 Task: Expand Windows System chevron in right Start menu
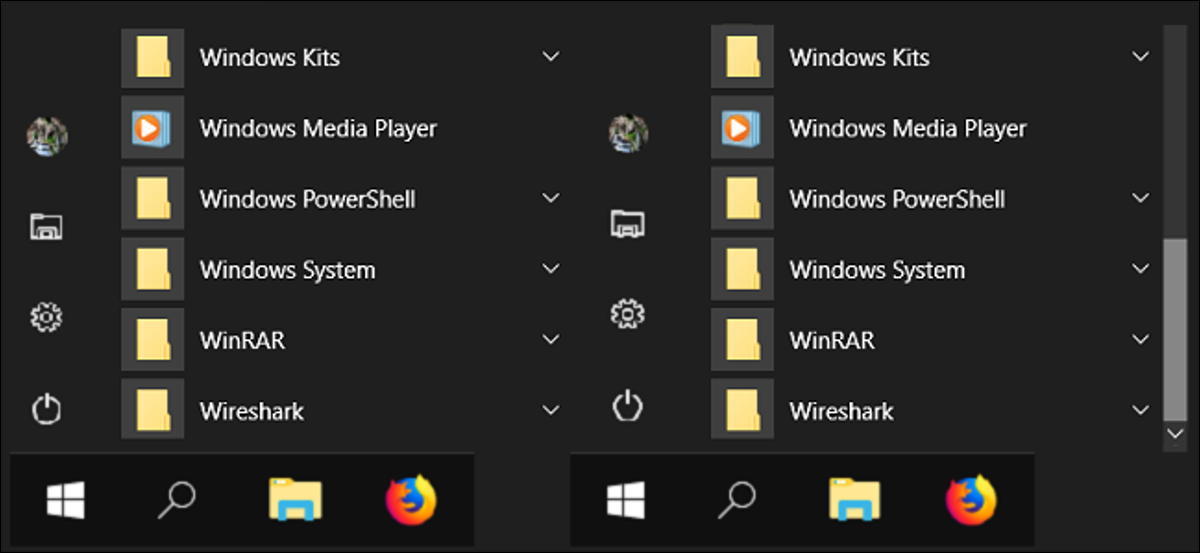(1140, 269)
